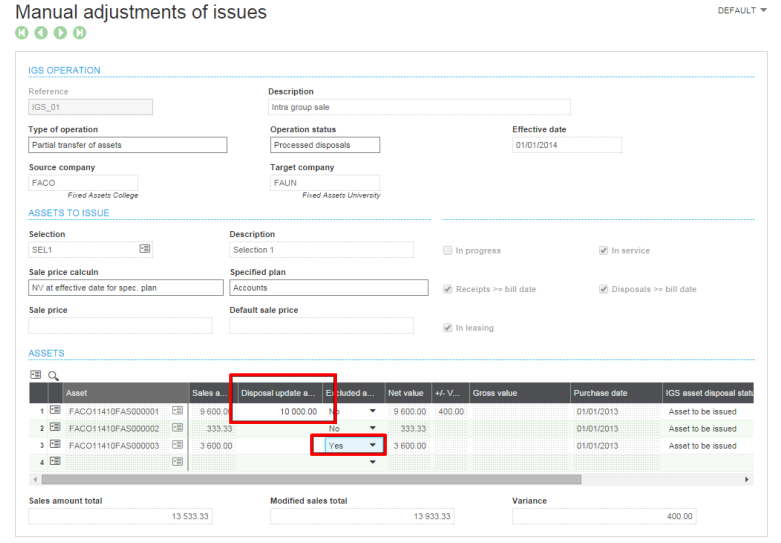The height and width of the screenshot is (543, 781).
Task: Expand Excluded Yes dropdown in row 3
Action: (373, 445)
